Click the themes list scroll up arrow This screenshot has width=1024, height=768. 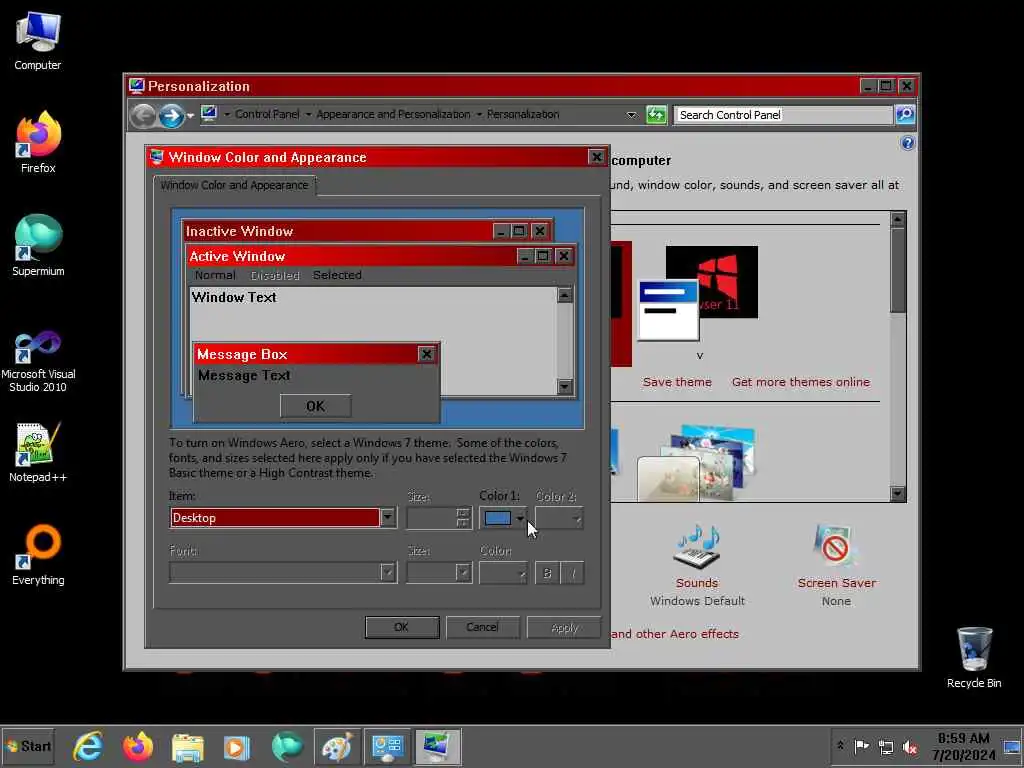click(898, 219)
